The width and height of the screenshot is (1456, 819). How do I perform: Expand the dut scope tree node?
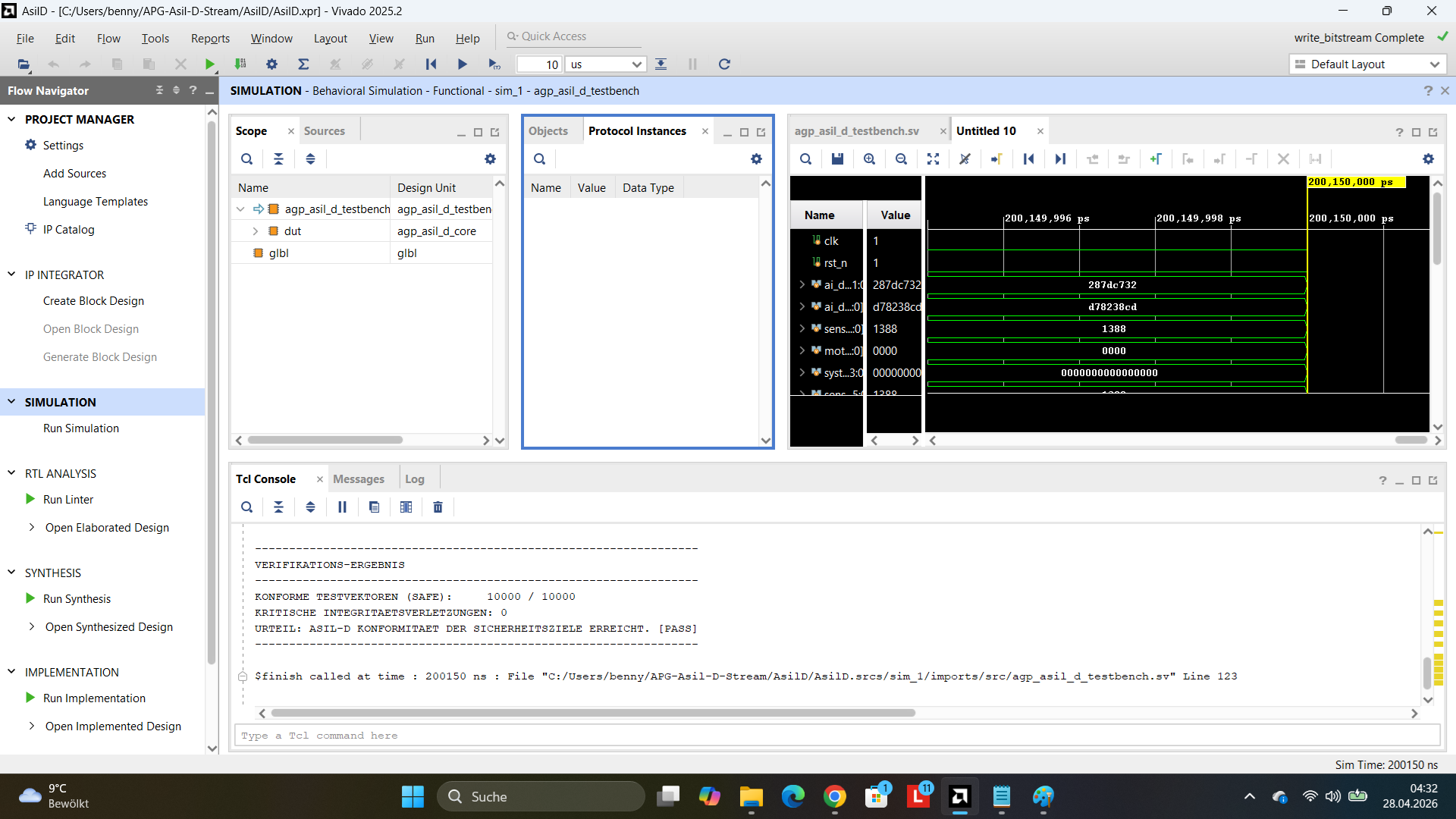256,231
